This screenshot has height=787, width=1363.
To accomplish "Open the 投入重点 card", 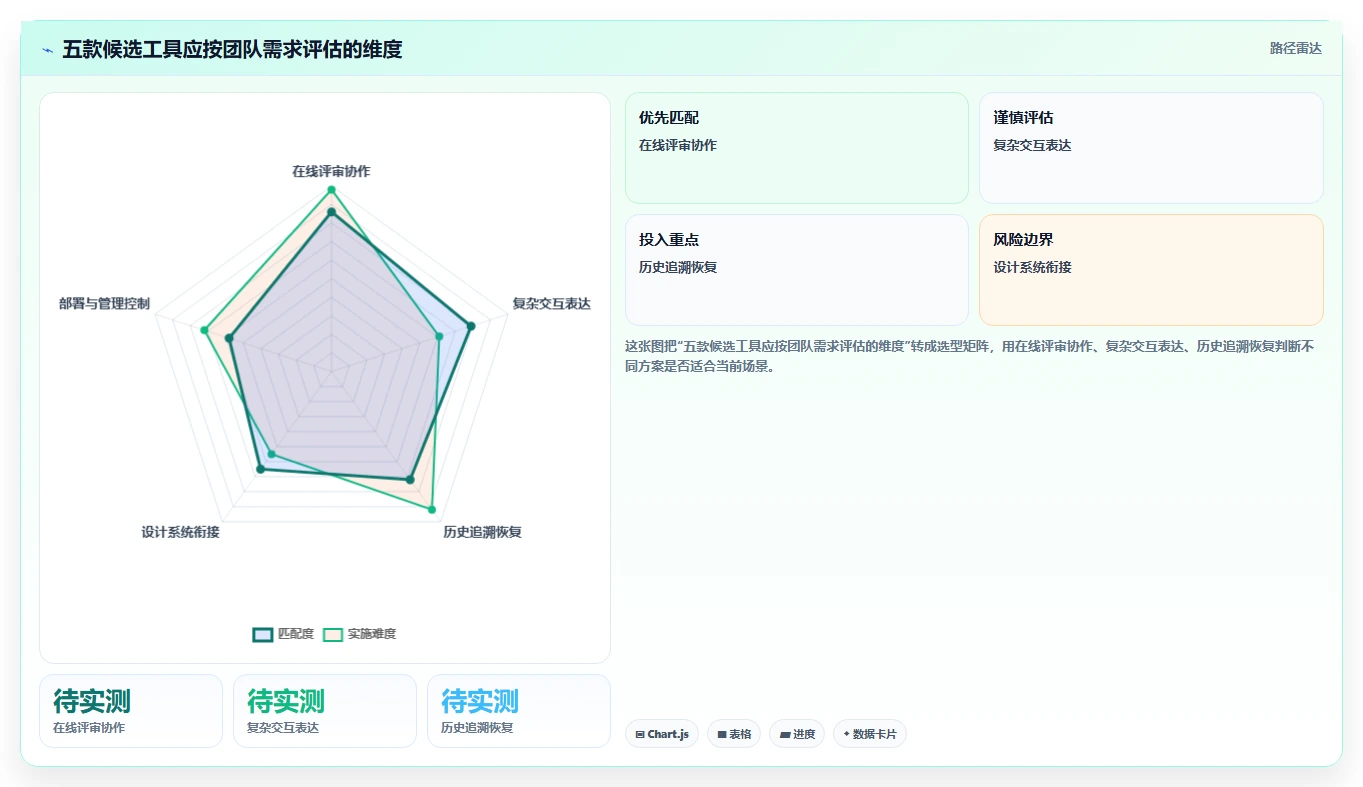I will point(797,270).
